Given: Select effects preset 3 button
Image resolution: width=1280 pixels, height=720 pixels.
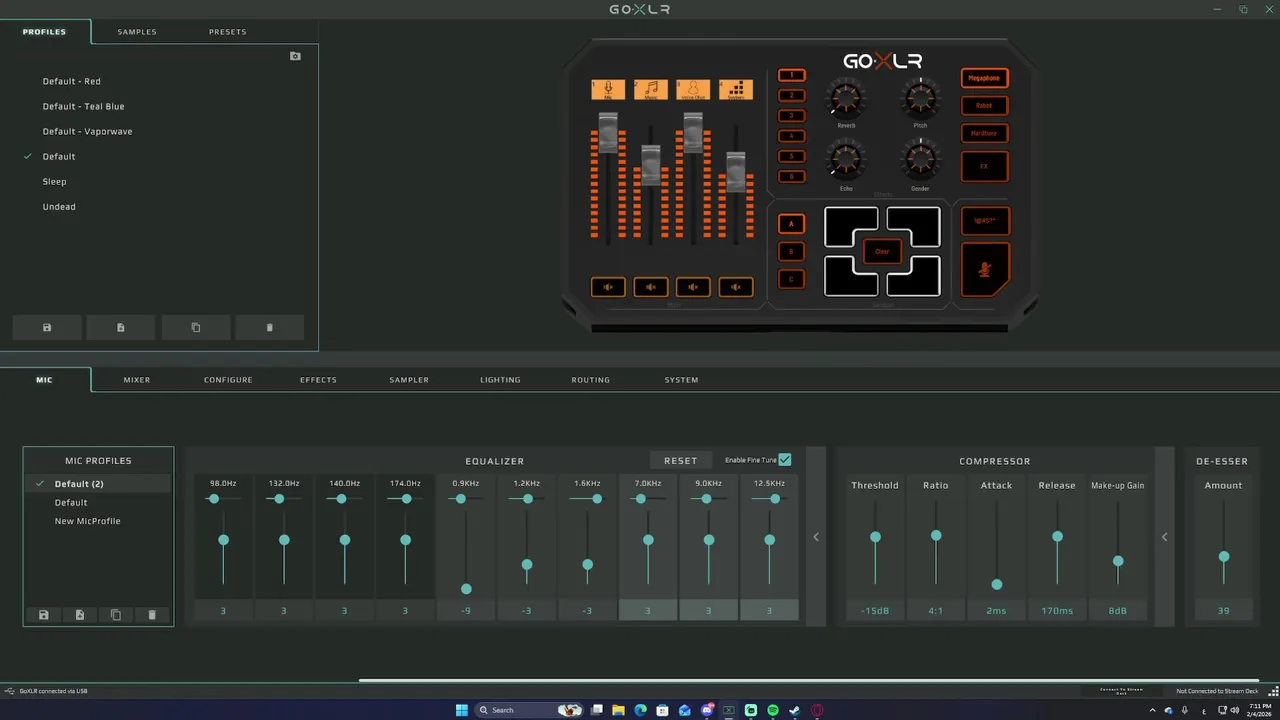Looking at the screenshot, I should point(792,116).
